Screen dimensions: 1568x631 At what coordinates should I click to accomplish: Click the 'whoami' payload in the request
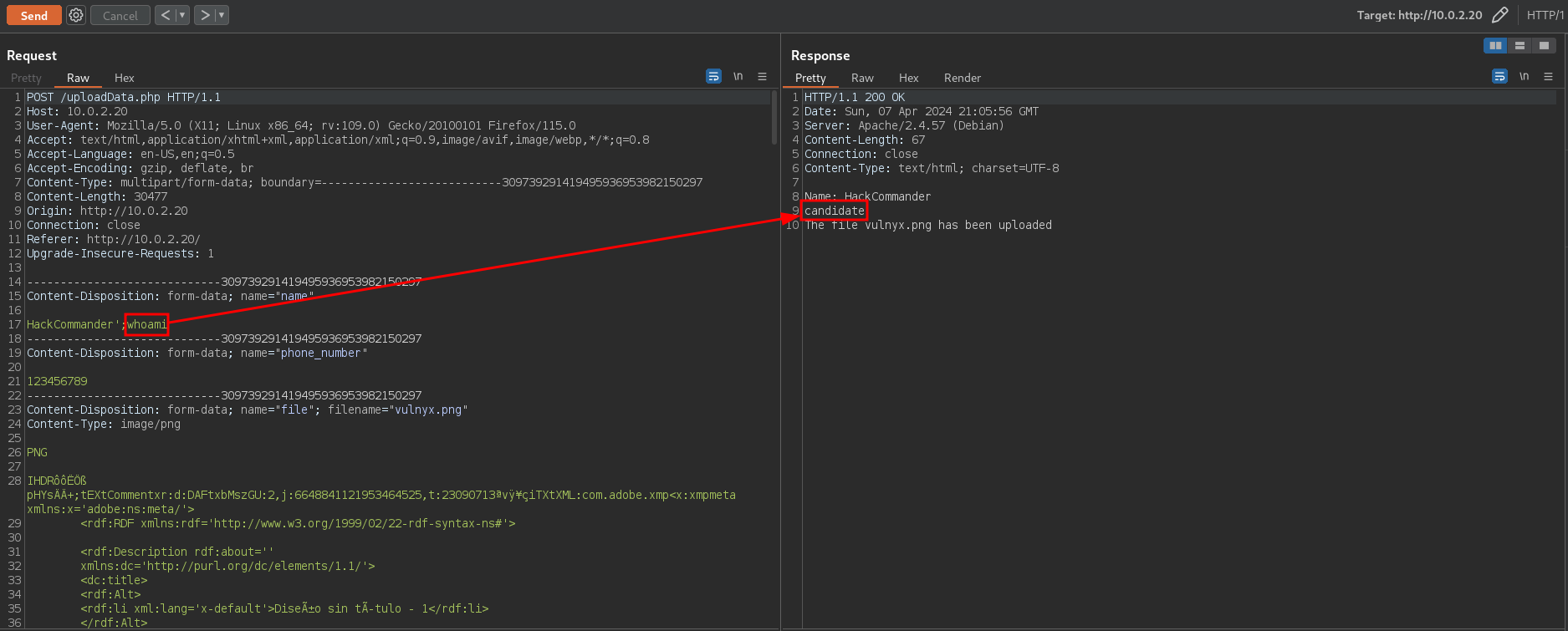coord(147,324)
